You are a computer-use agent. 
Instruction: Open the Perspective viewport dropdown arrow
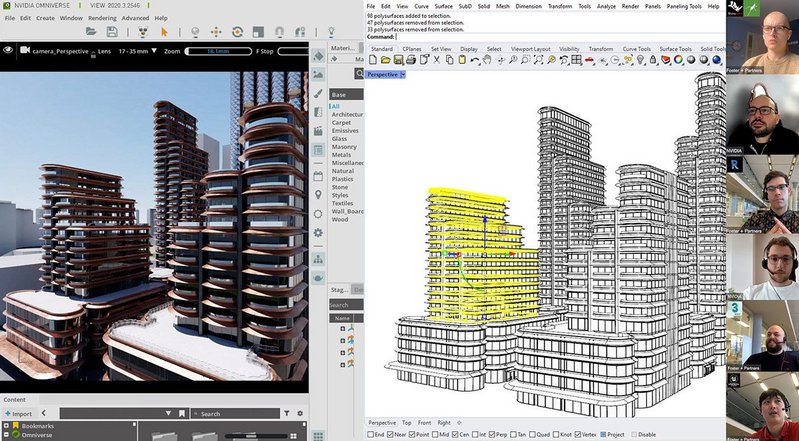coord(403,74)
